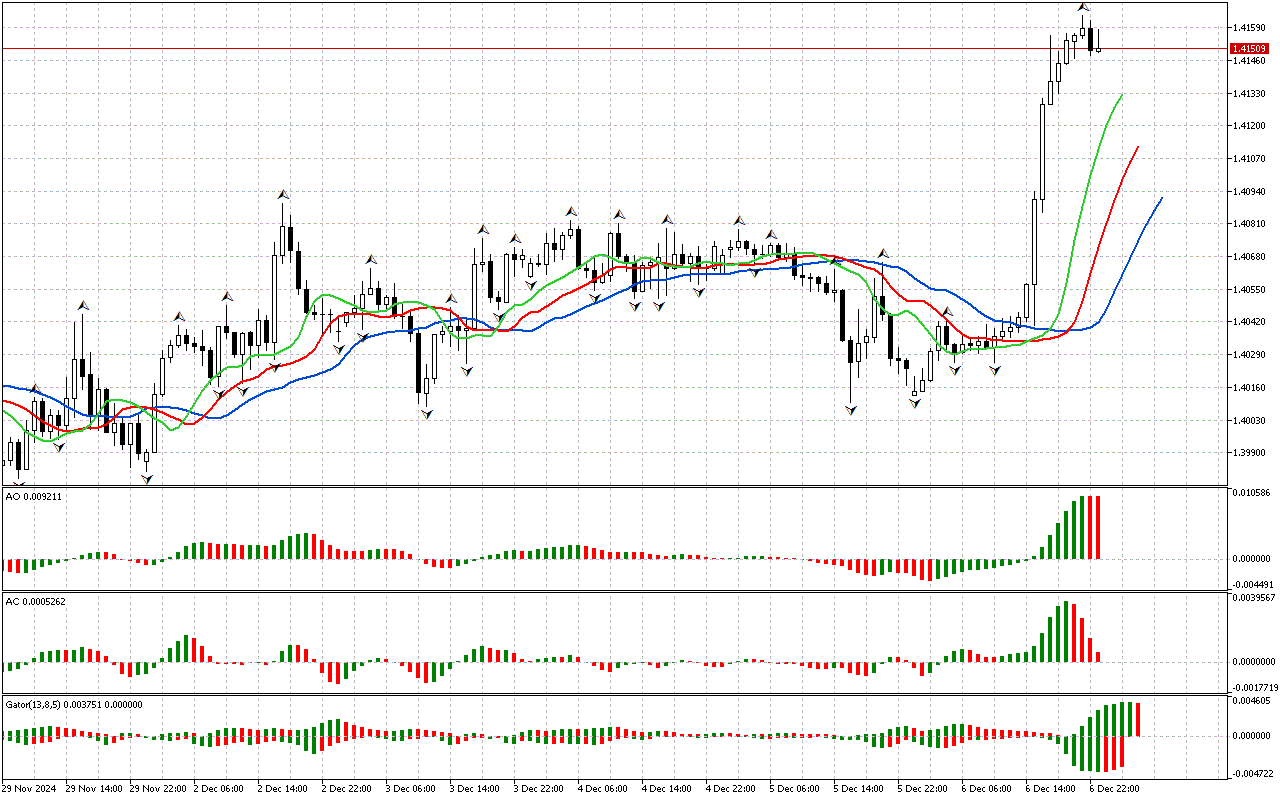Select the 6 Dec 22:00 time label
The width and height of the screenshot is (1280, 800).
point(1115,788)
